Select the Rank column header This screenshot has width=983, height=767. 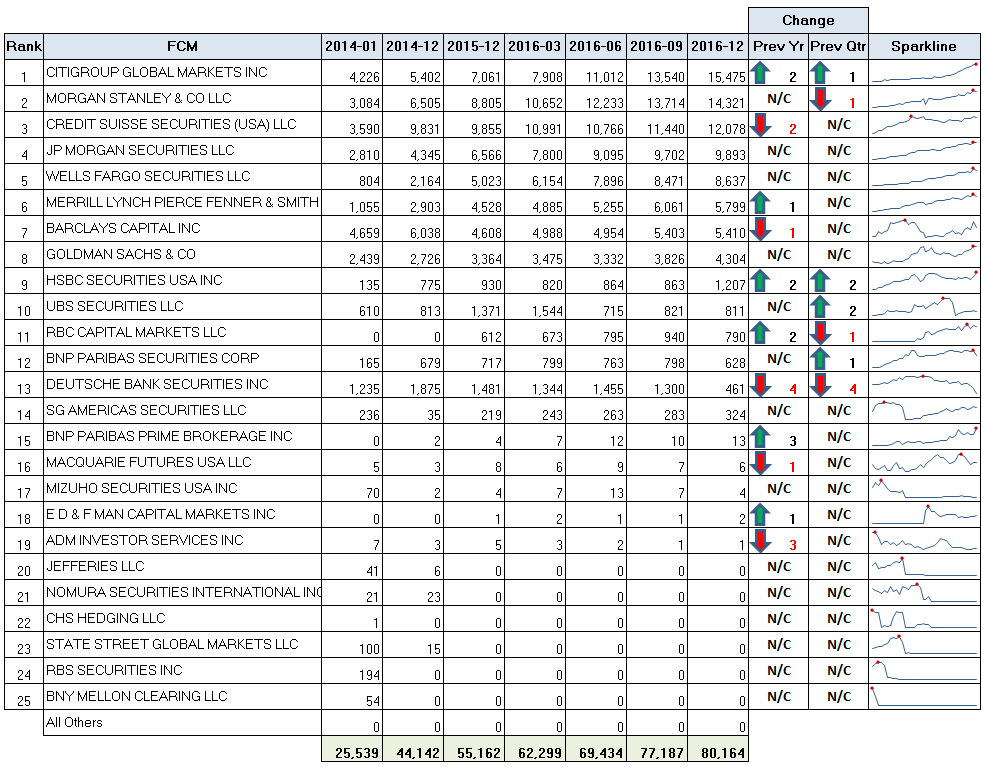[24, 46]
